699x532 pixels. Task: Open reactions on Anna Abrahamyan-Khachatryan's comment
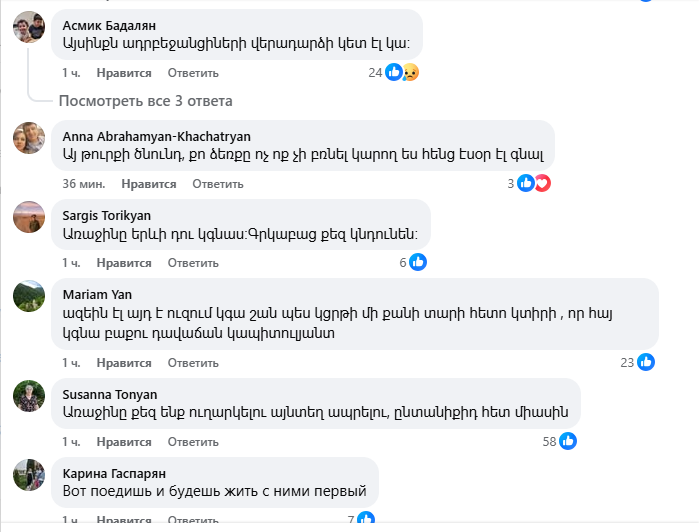(x=533, y=183)
